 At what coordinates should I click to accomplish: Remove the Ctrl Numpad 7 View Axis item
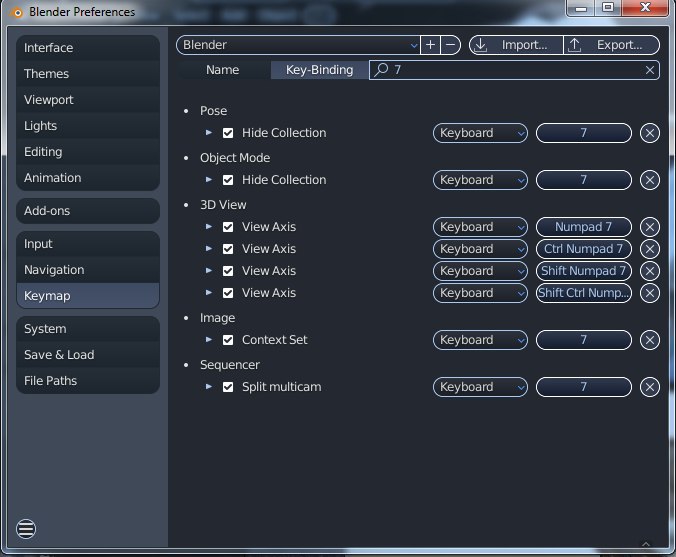(x=650, y=249)
